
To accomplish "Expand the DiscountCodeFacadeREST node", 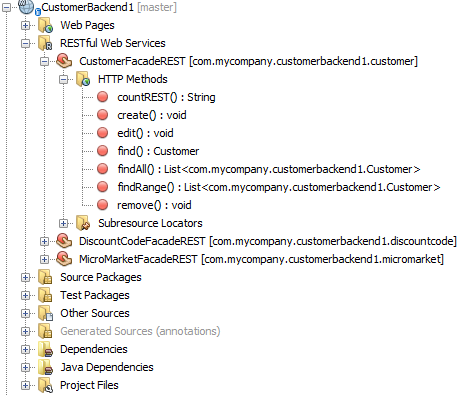I will click(x=44, y=241).
